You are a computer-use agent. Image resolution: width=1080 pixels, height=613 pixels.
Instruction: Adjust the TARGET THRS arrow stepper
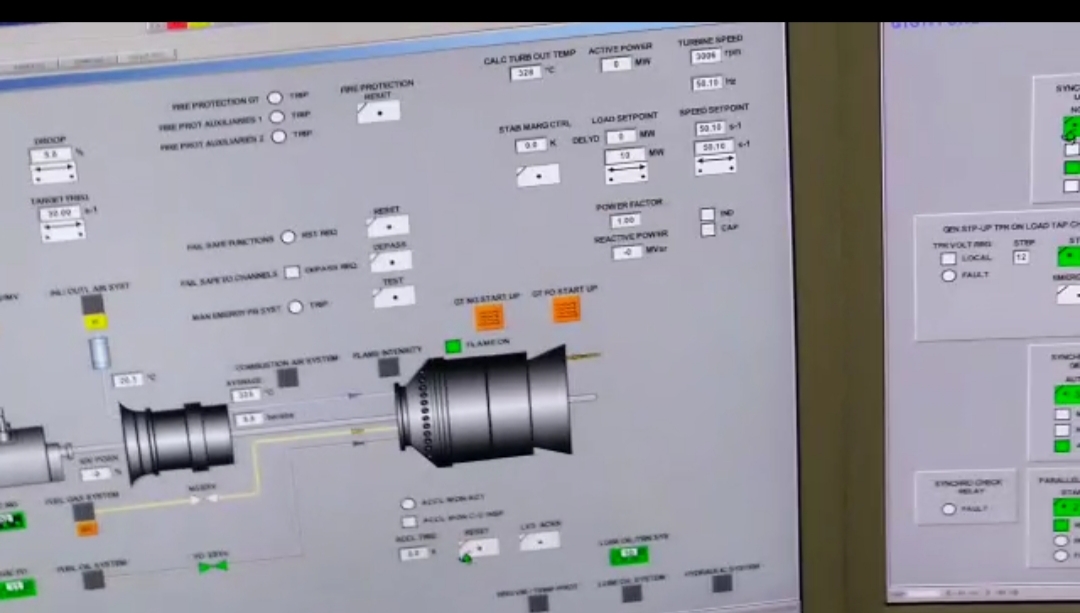pyautogui.click(x=63, y=231)
